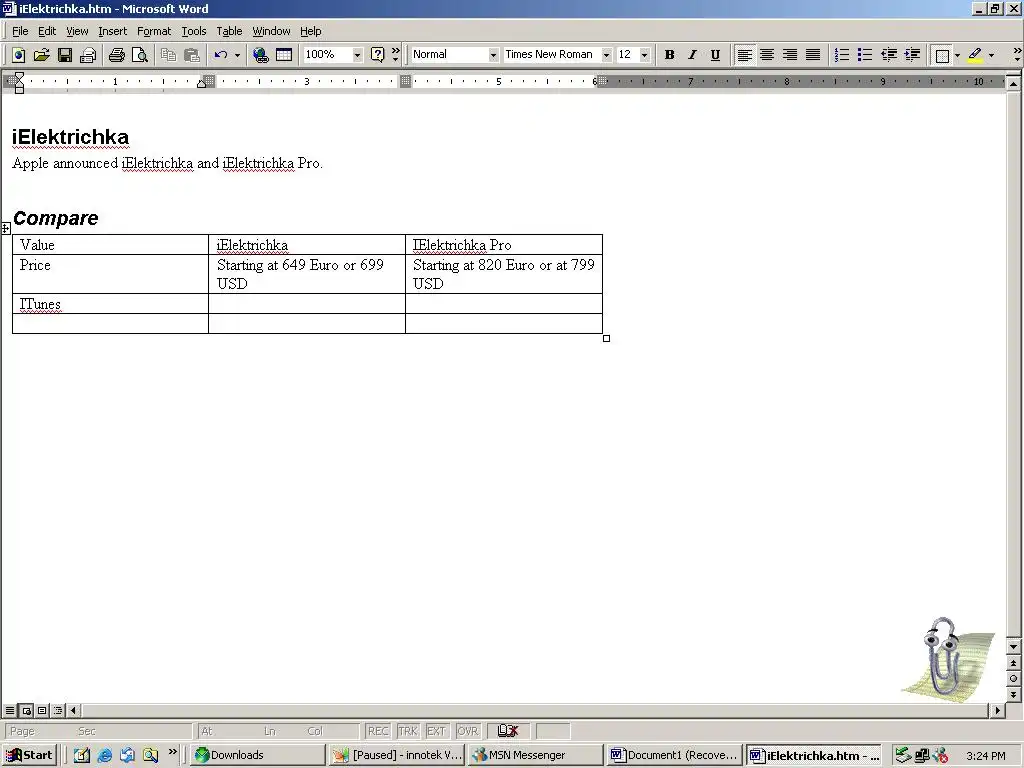Open the Table menu

tap(229, 31)
